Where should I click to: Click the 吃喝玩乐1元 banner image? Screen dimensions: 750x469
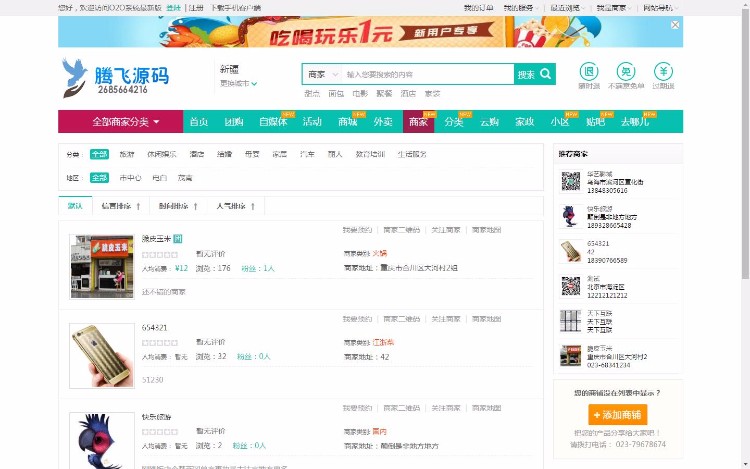(x=370, y=32)
